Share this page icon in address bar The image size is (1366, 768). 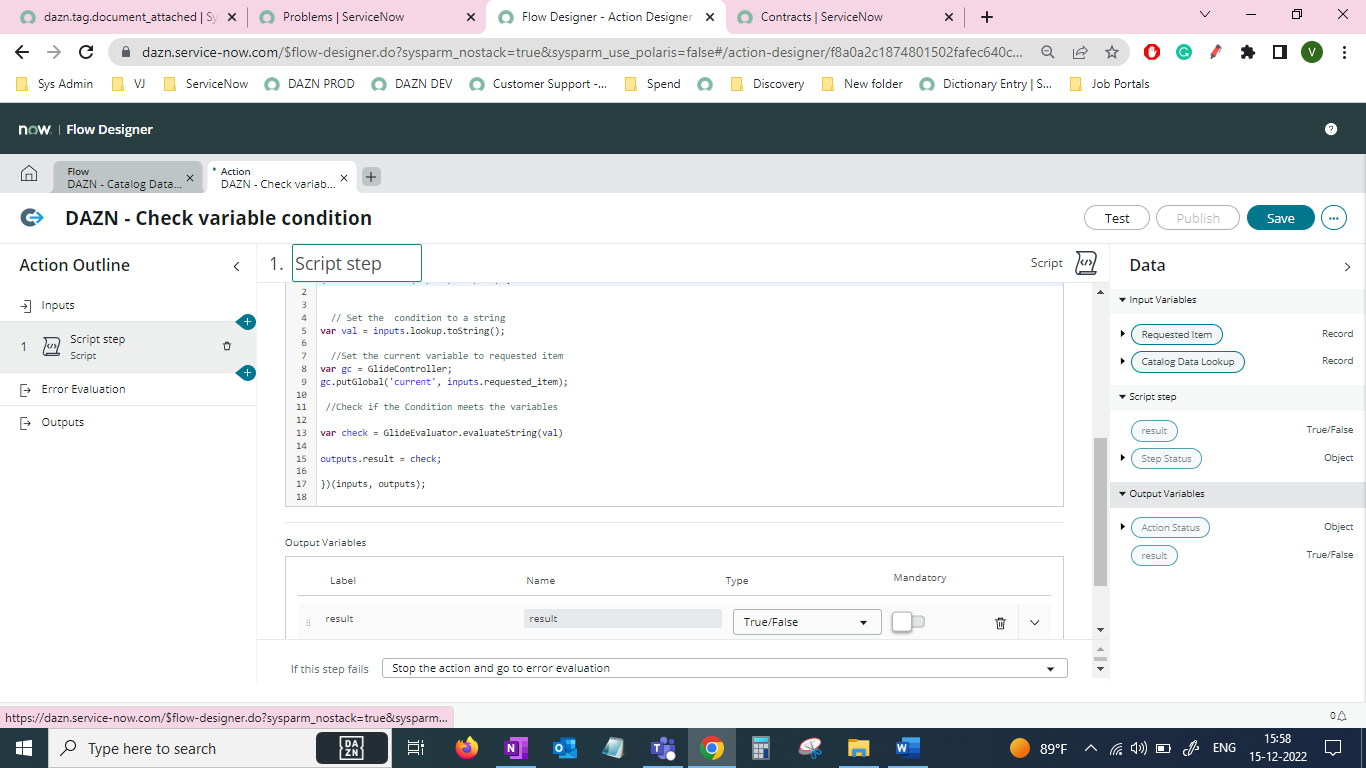pos(1080,52)
